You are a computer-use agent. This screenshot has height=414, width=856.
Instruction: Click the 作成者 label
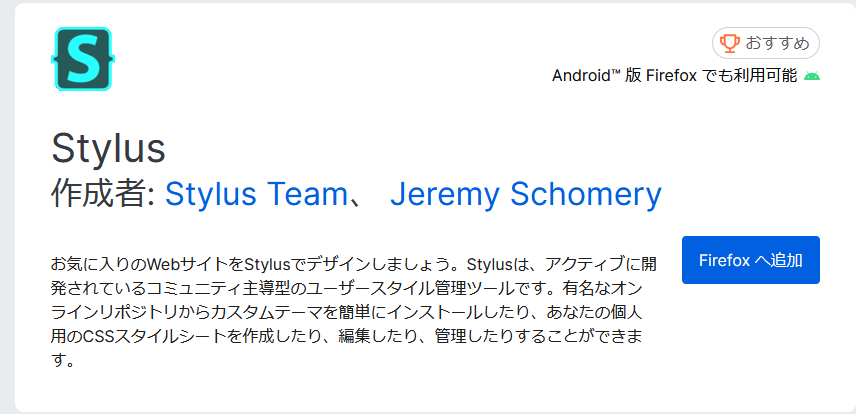click(104, 194)
